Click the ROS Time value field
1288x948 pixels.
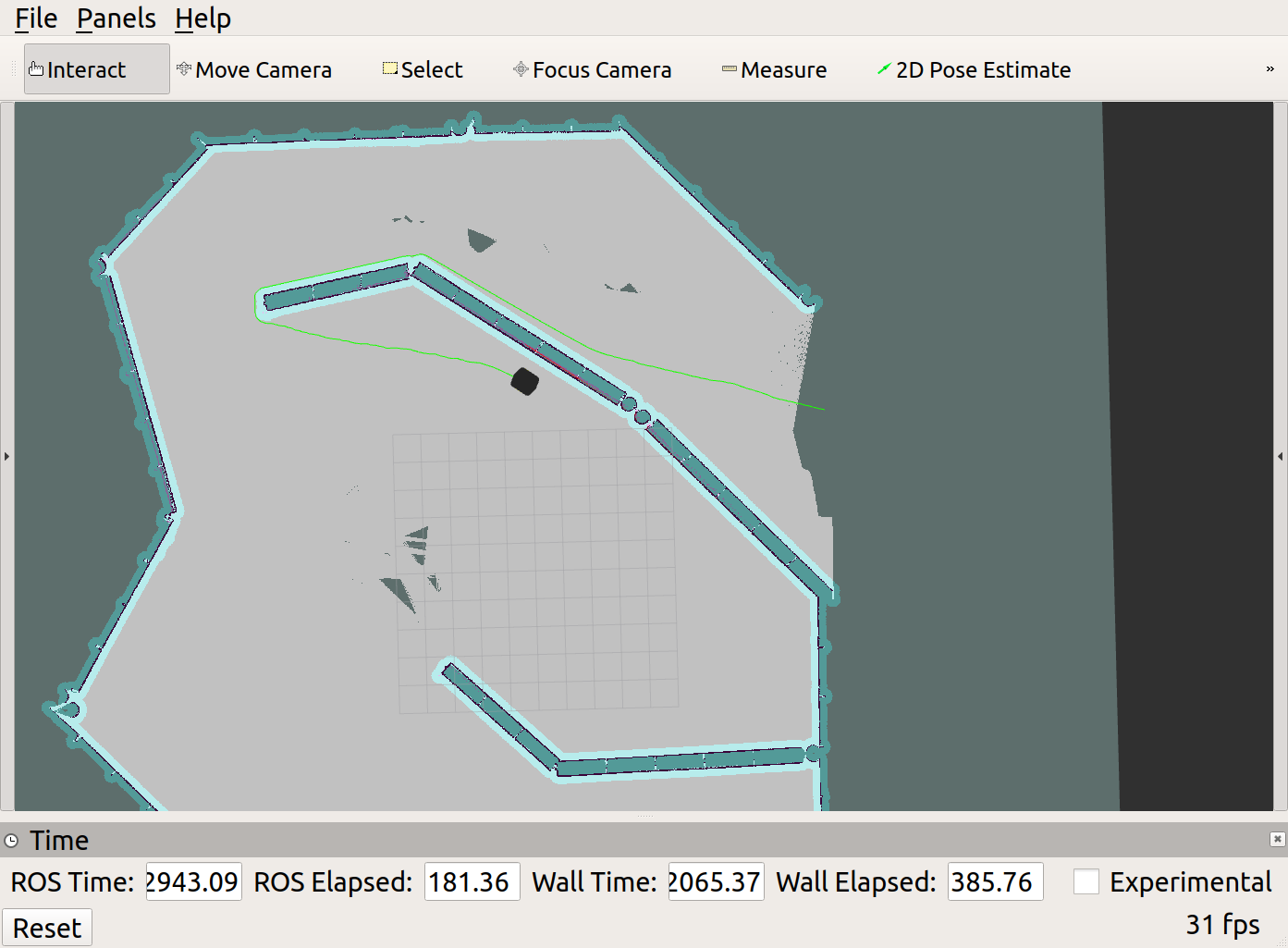tap(193, 881)
